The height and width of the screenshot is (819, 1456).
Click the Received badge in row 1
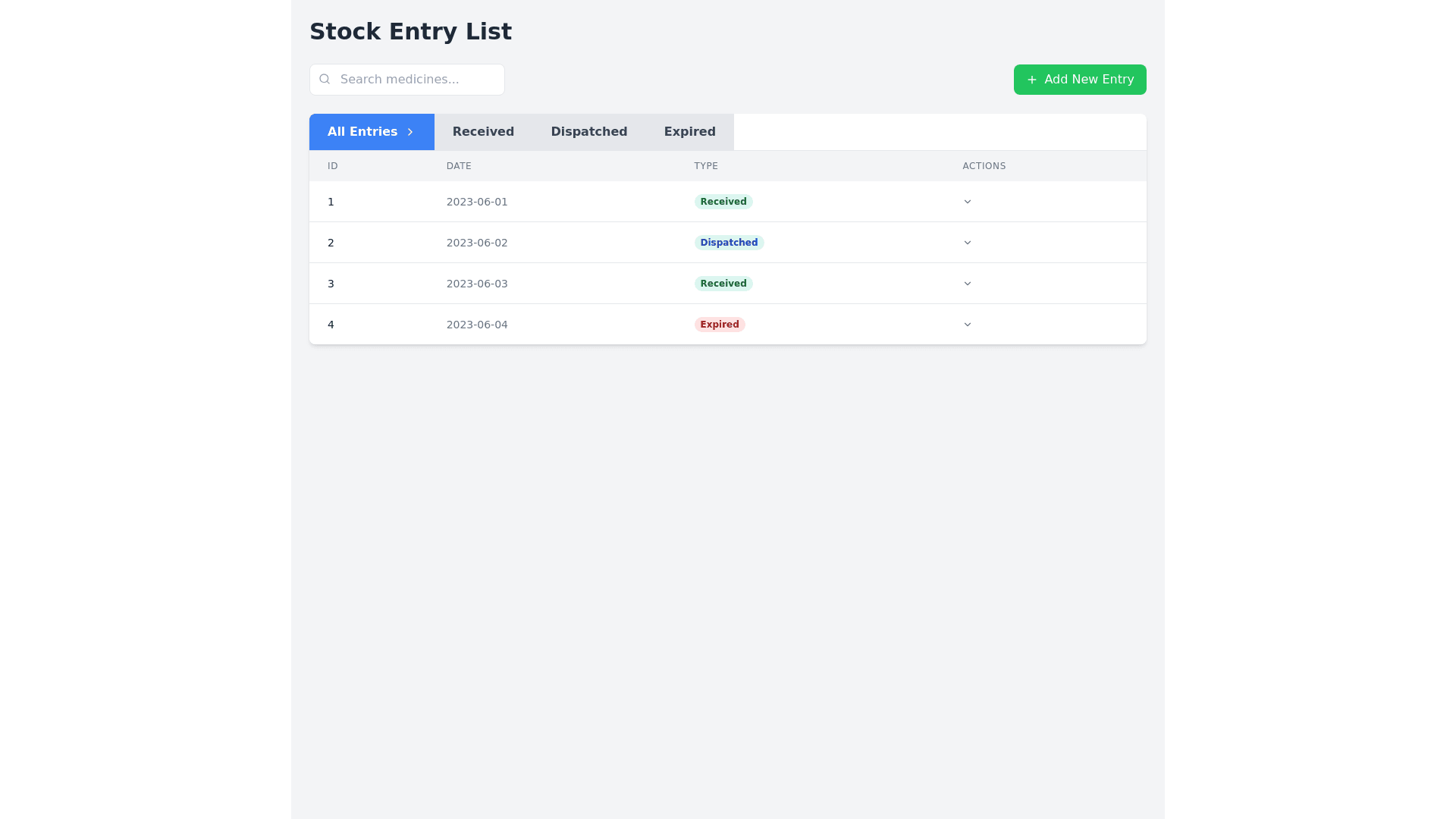point(723,202)
